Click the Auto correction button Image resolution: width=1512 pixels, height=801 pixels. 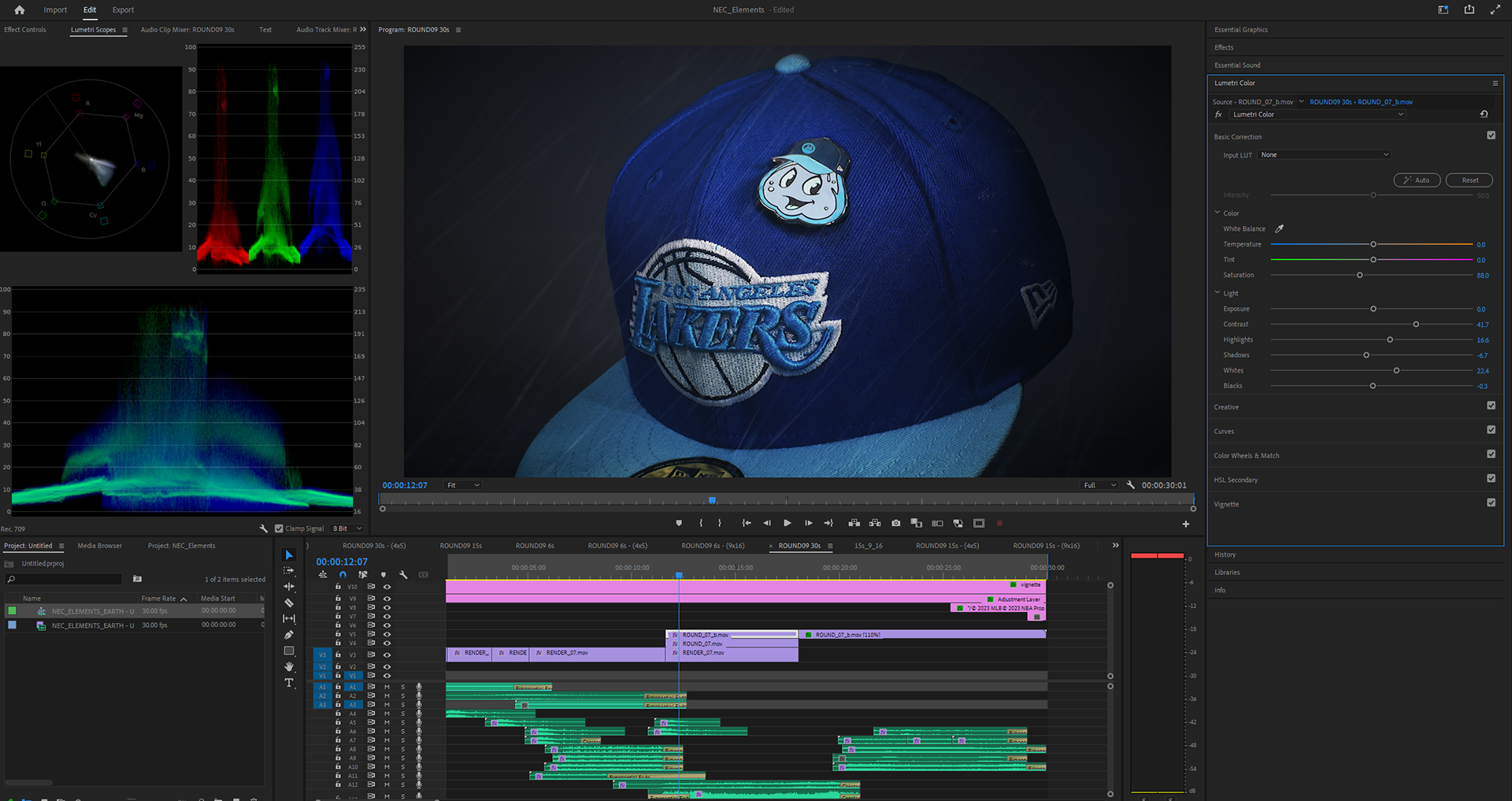1417,180
